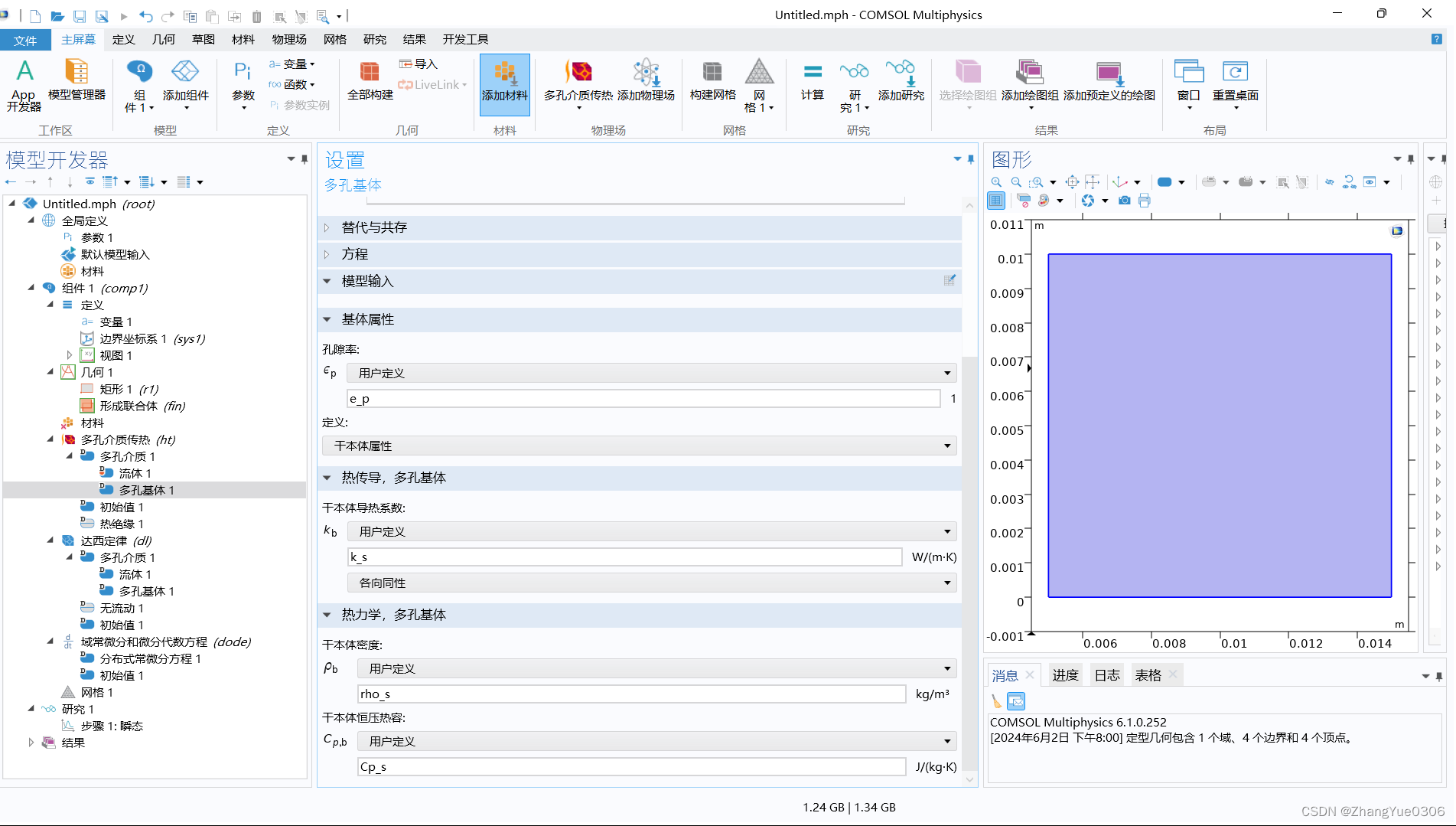Screen dimensions: 1456x826
Task: Click the k_s thermal conductivity field
Action: click(625, 557)
